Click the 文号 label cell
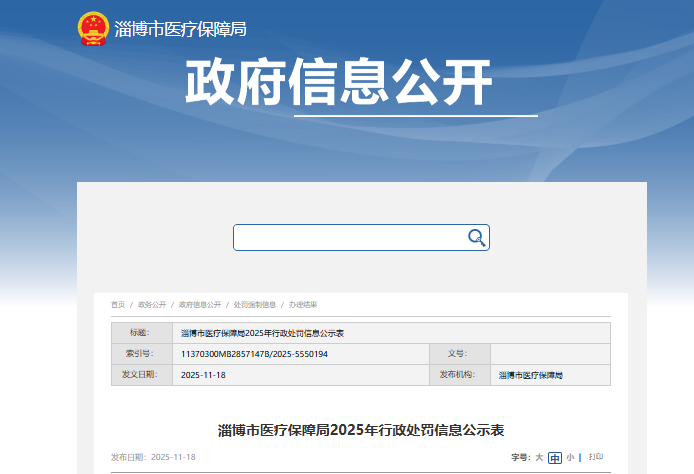The image size is (694, 474). (x=460, y=354)
